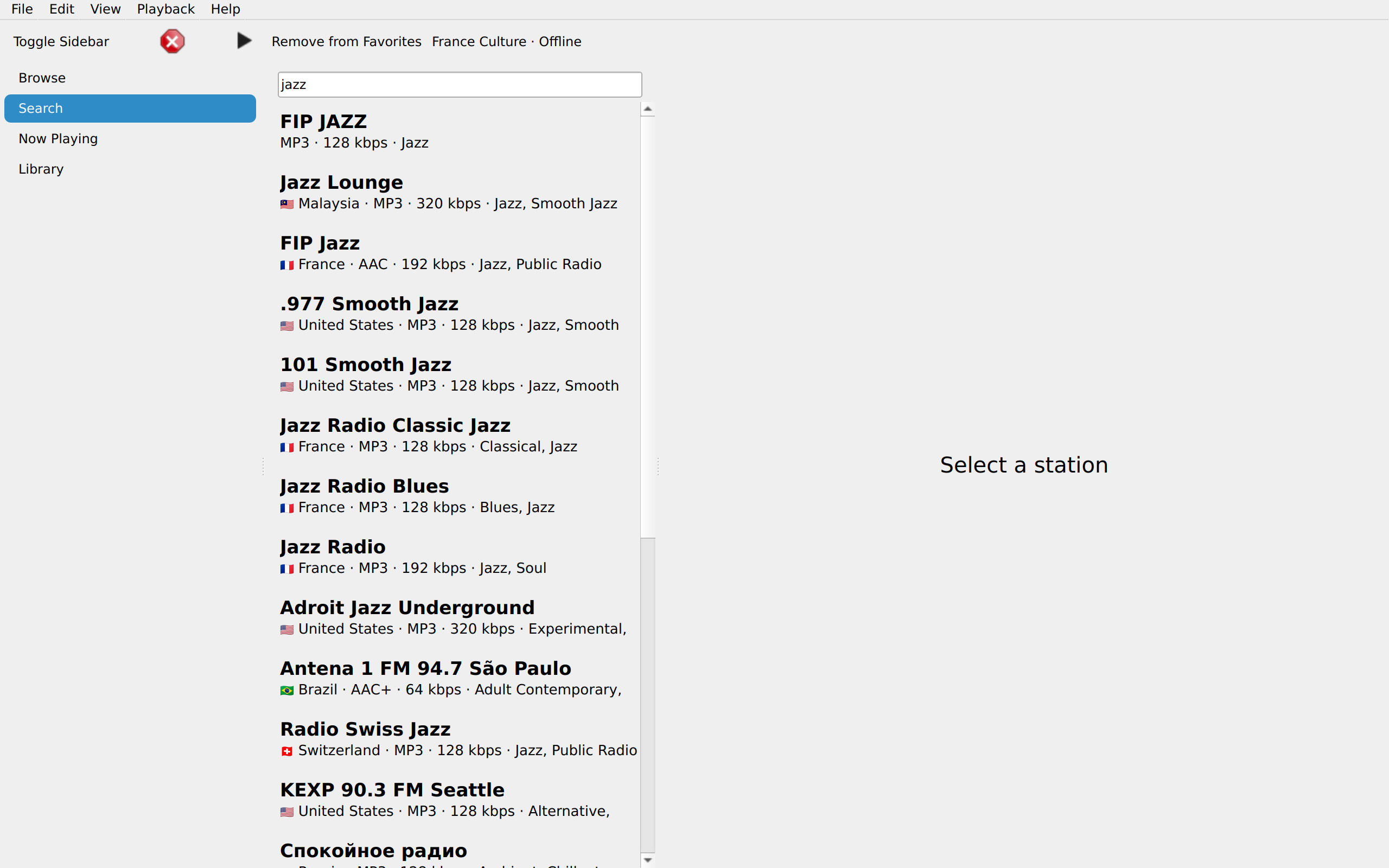Select the Jazz Radio Blues station
The image size is (1389, 868).
coord(459,496)
